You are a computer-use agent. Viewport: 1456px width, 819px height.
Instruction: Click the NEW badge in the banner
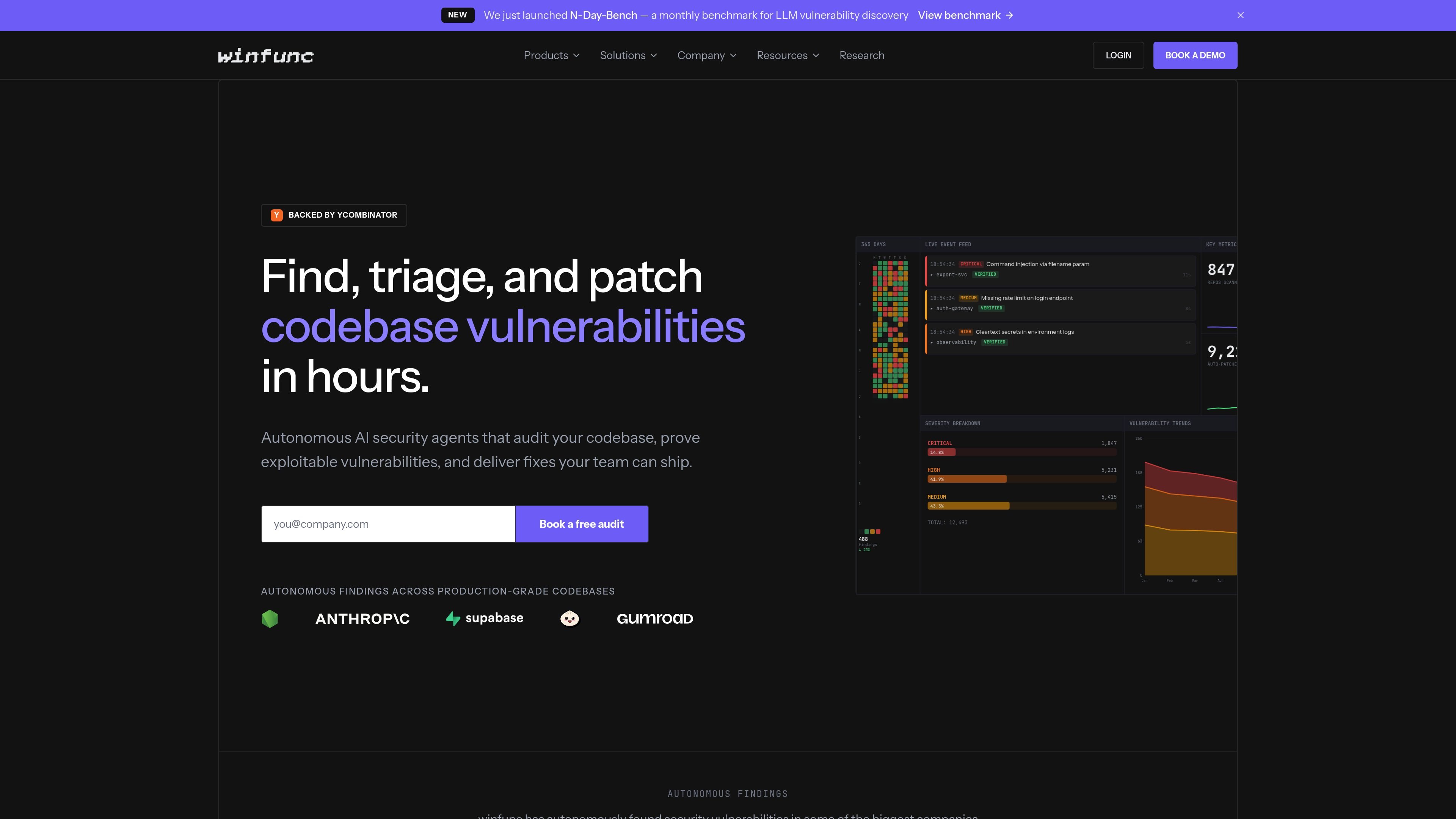(x=457, y=15)
